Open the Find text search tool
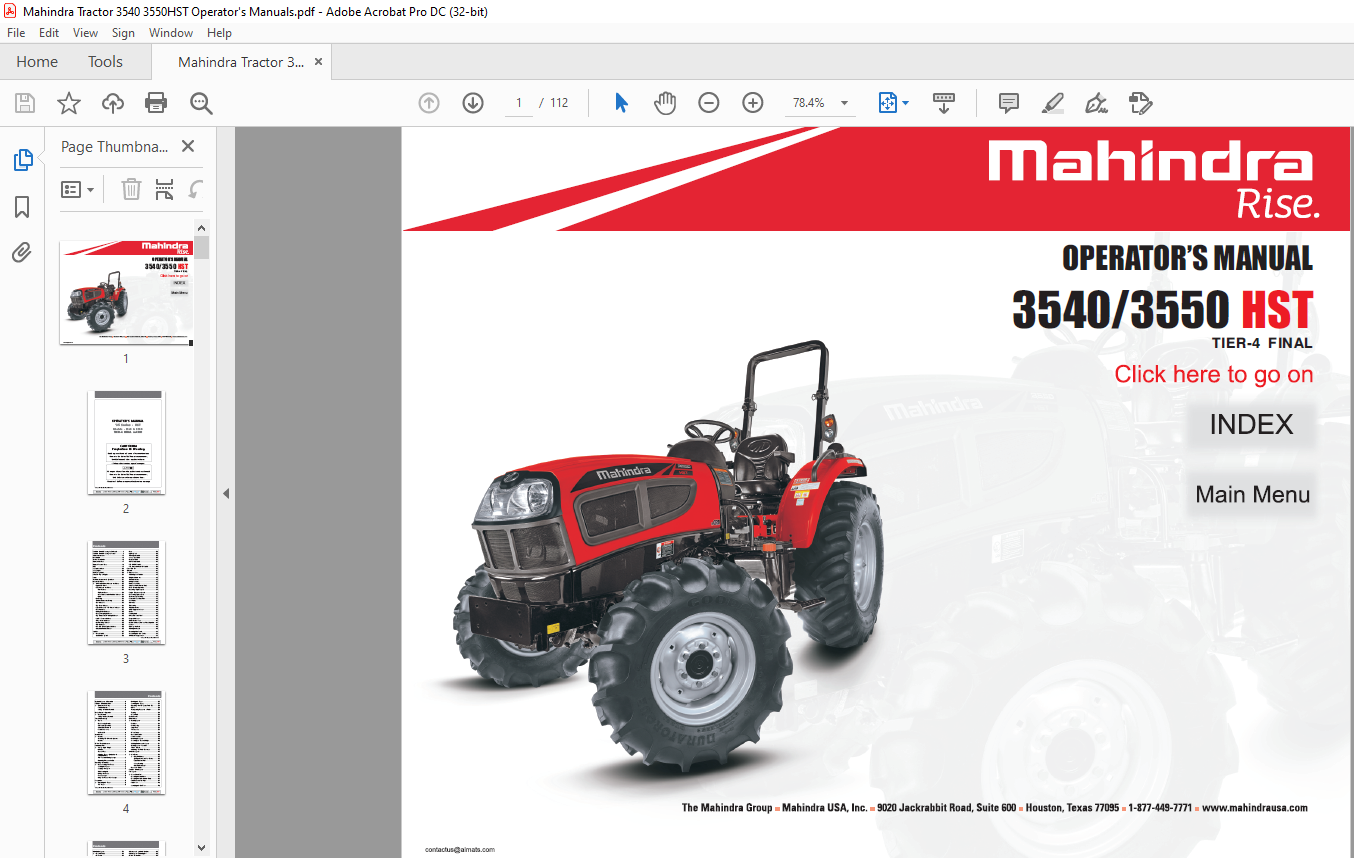 201,103
